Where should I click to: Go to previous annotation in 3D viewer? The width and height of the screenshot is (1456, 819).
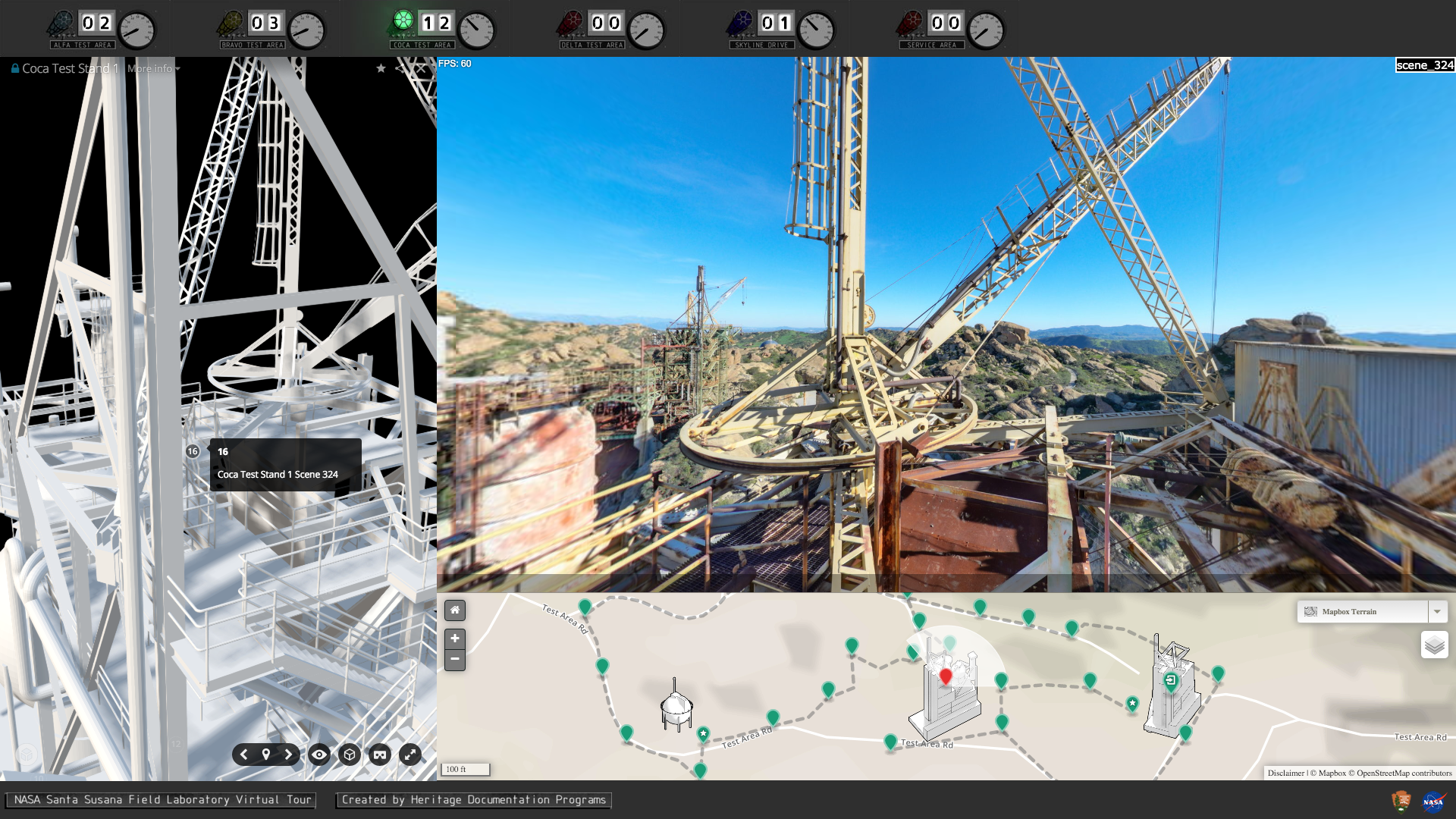tap(244, 755)
